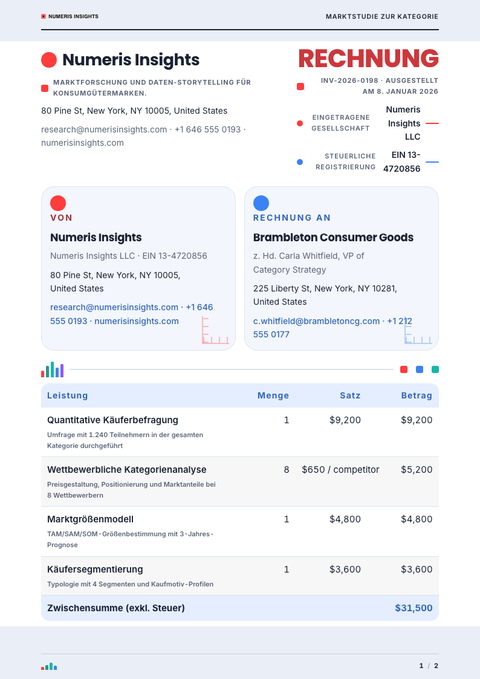This screenshot has width=480, height=679.
Task: Click the teal square swatch above the table
Action: point(435,369)
